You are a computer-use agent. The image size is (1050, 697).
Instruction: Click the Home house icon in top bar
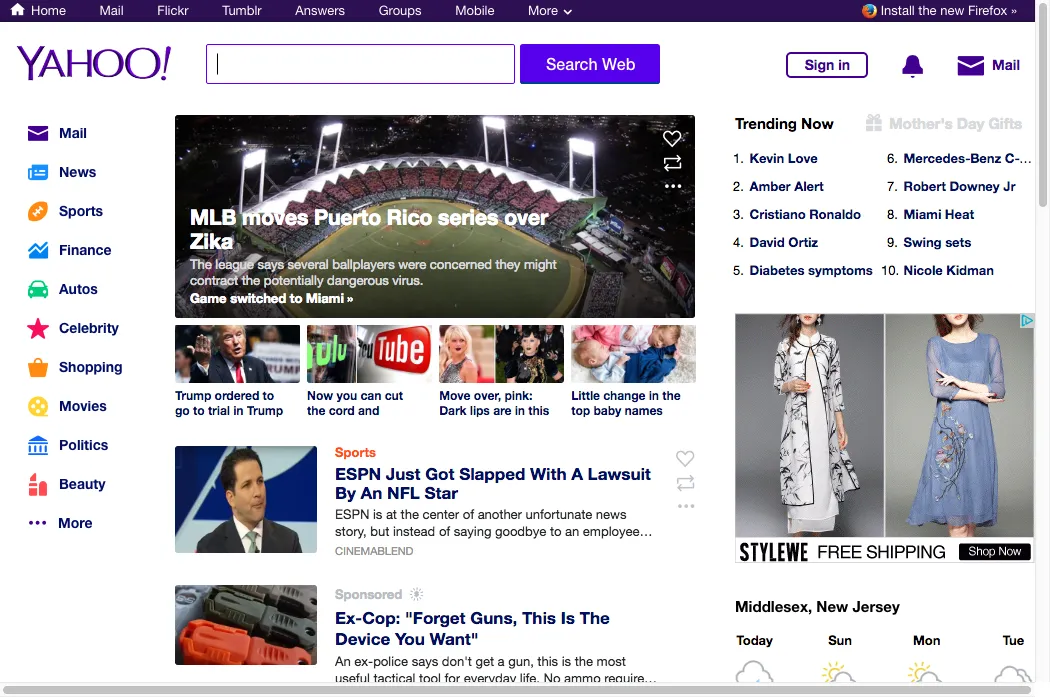click(x=17, y=9)
